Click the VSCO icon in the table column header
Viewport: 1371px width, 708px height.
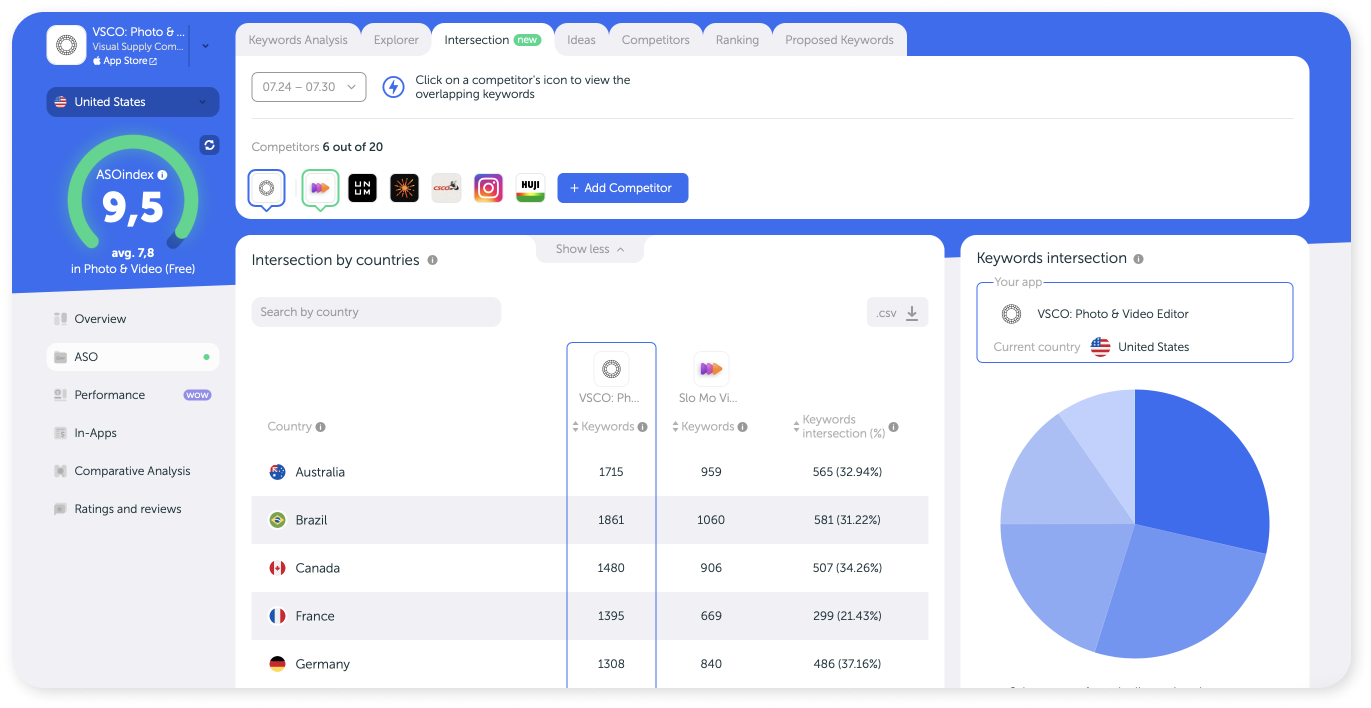tap(611, 369)
